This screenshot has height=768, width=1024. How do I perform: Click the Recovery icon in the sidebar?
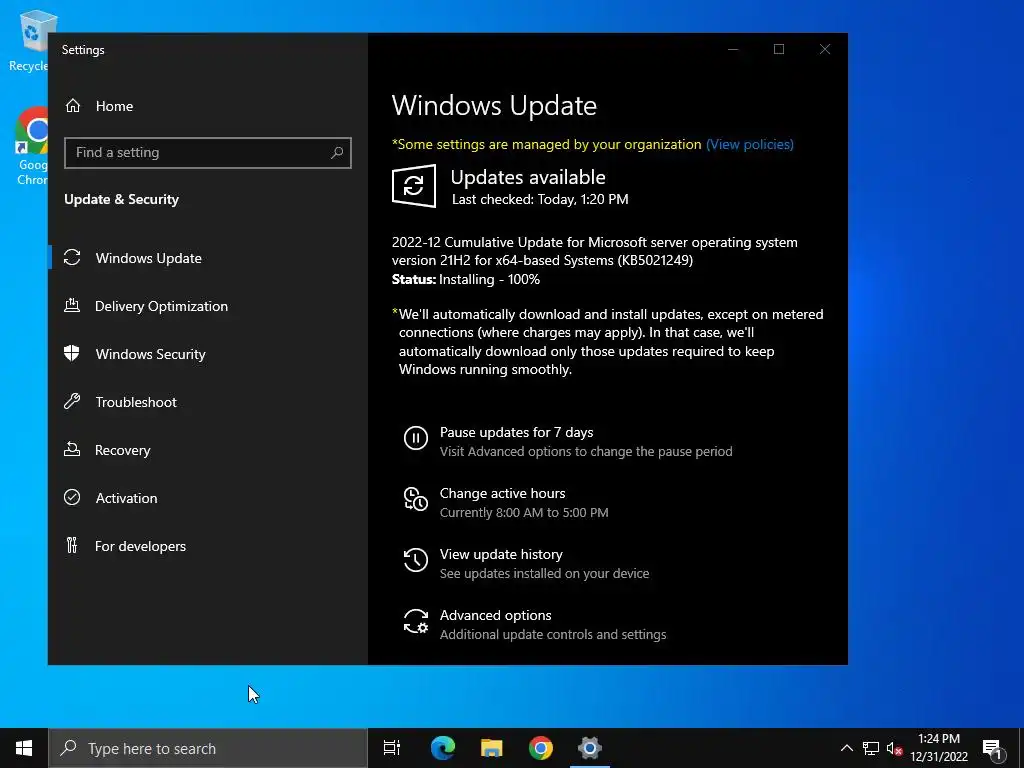[72, 449]
